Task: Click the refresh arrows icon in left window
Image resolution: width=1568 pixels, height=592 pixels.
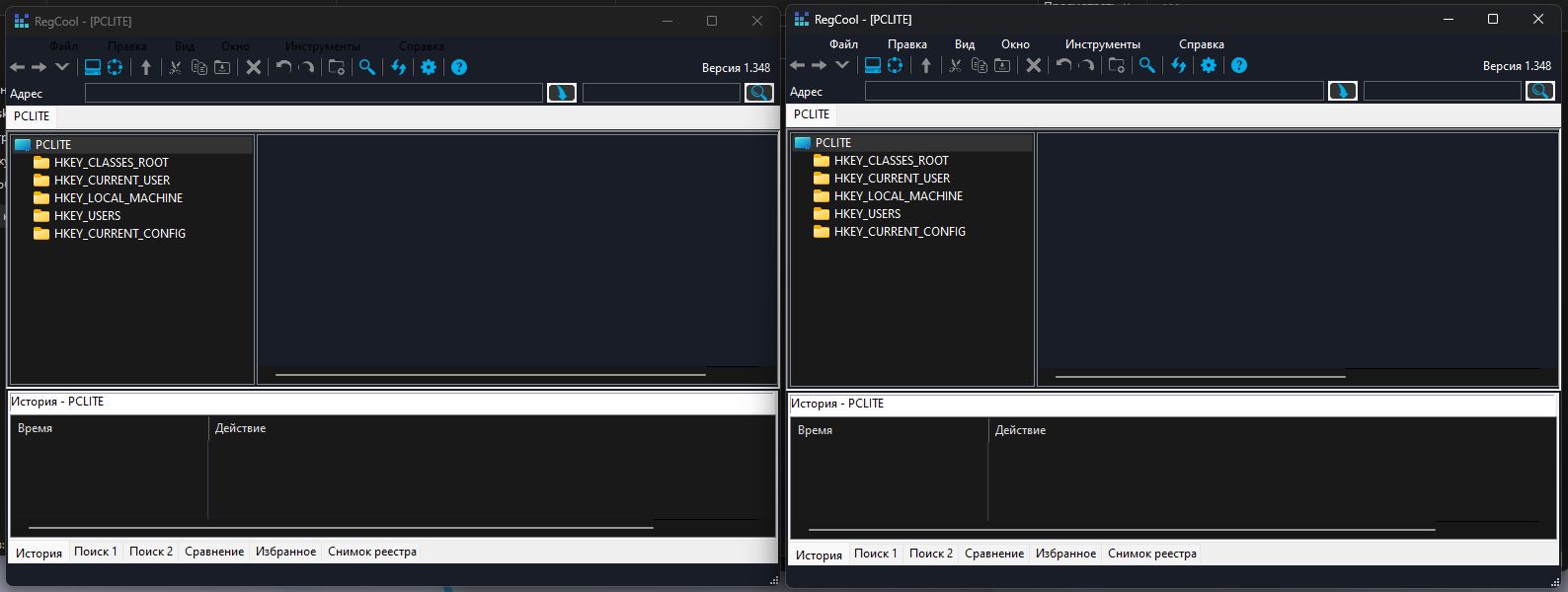Action: point(399,67)
